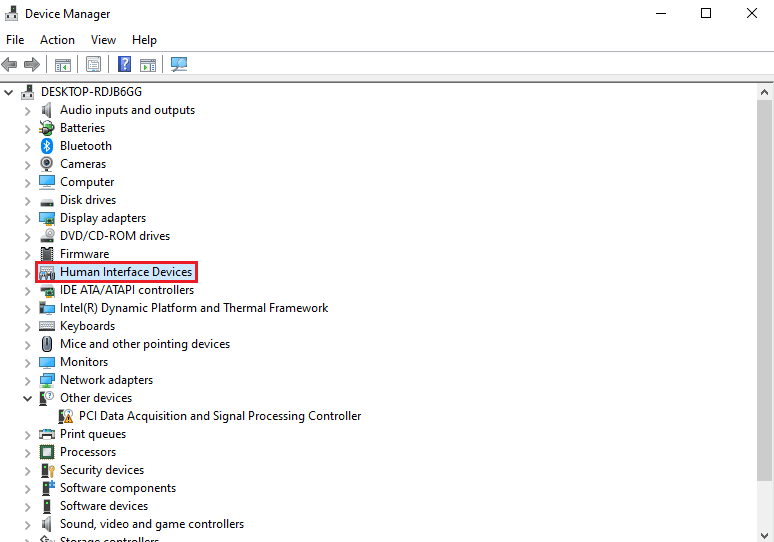Collapse the DESKTOP-RDJB6GG root node
Screen dimensions: 774x542
click(8, 92)
